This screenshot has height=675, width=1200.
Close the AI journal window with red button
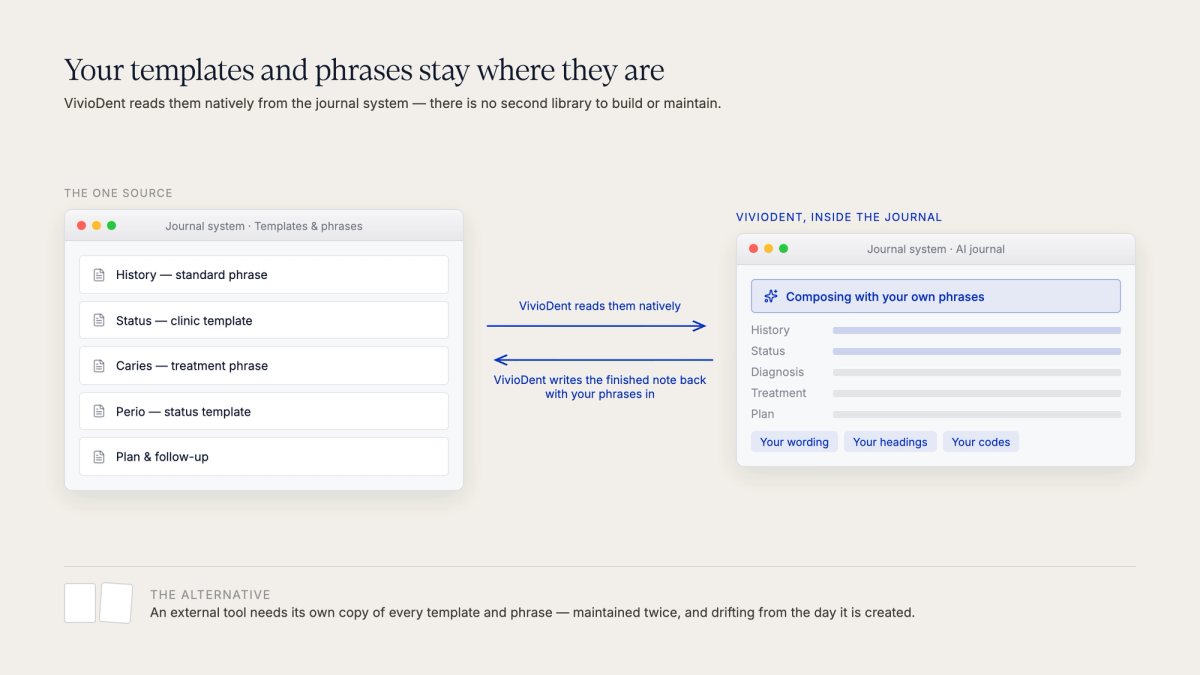(x=754, y=249)
